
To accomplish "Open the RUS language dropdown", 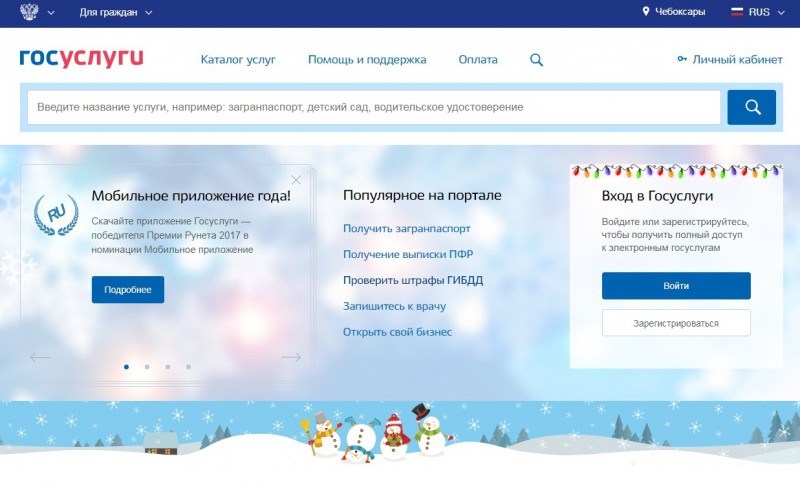I will [x=758, y=12].
